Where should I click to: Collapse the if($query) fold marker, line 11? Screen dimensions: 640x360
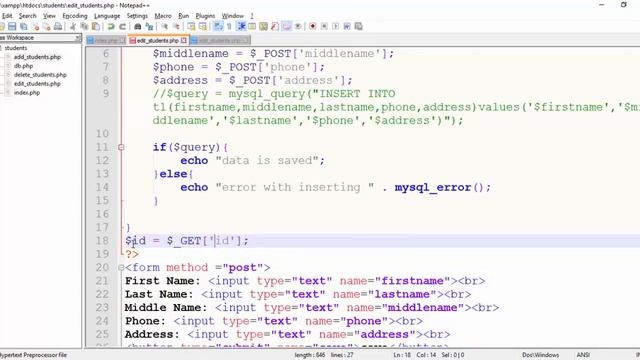121,147
